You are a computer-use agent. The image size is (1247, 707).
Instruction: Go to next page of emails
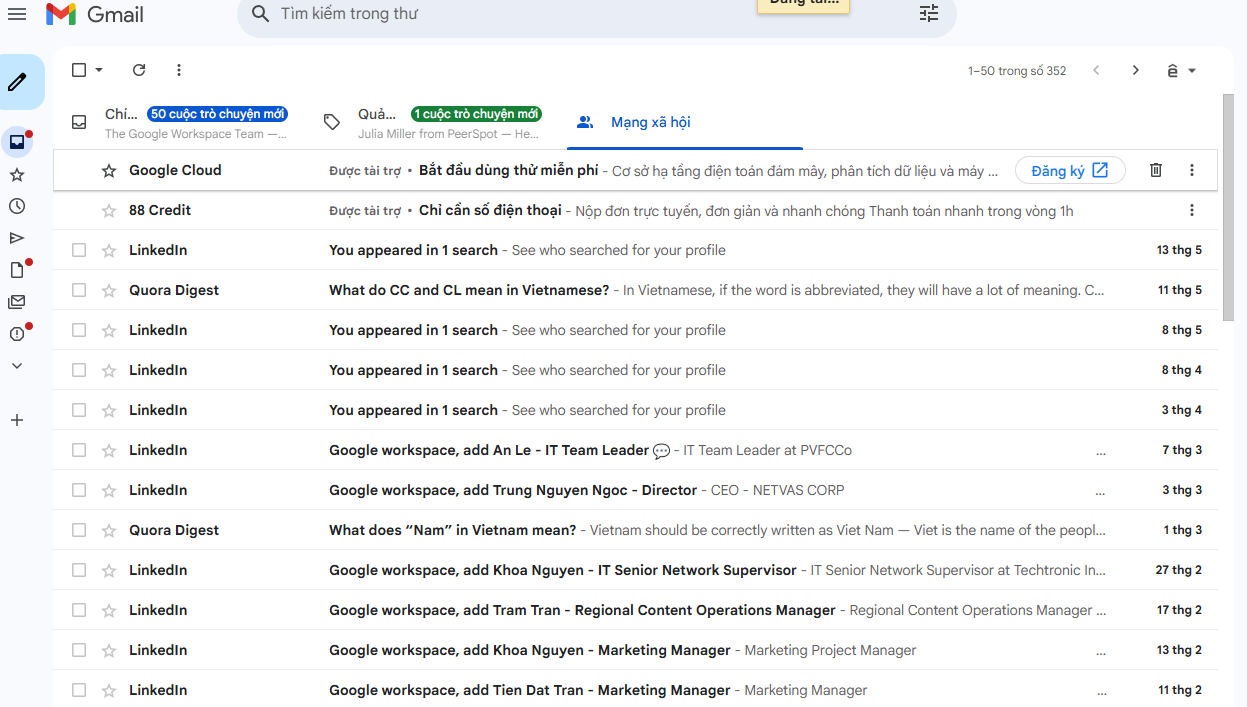pos(1135,70)
